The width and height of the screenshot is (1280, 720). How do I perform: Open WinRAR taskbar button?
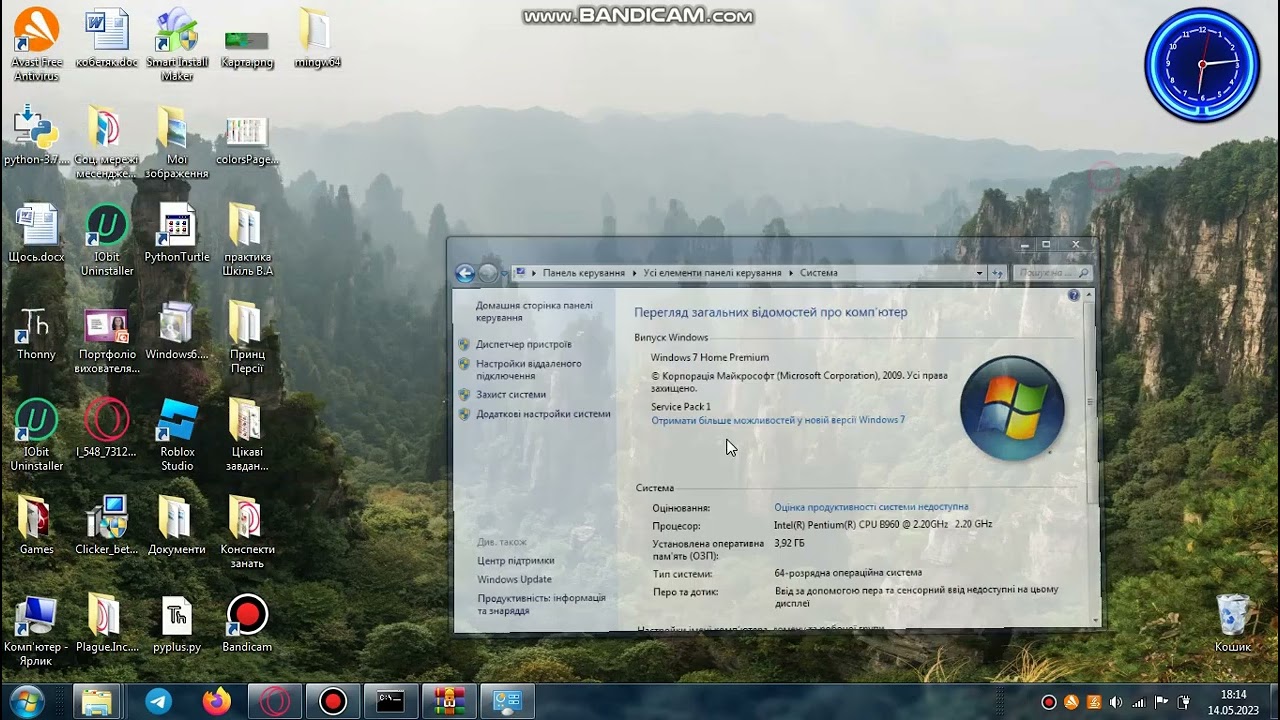click(x=448, y=701)
